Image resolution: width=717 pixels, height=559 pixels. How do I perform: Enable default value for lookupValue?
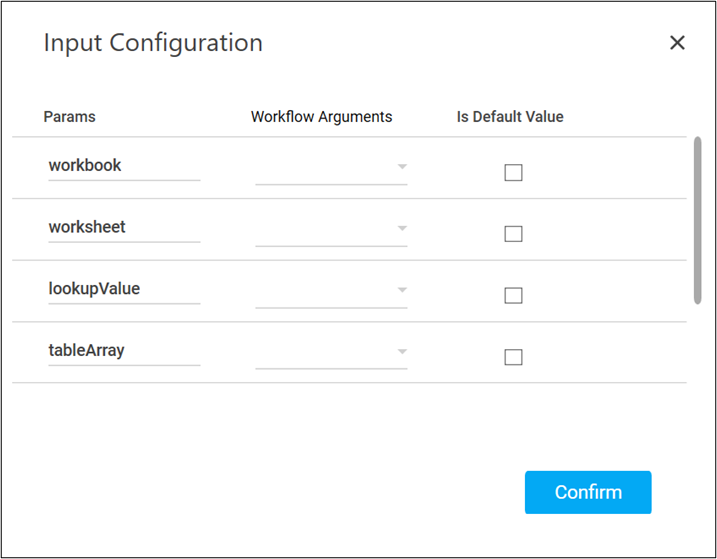click(513, 296)
